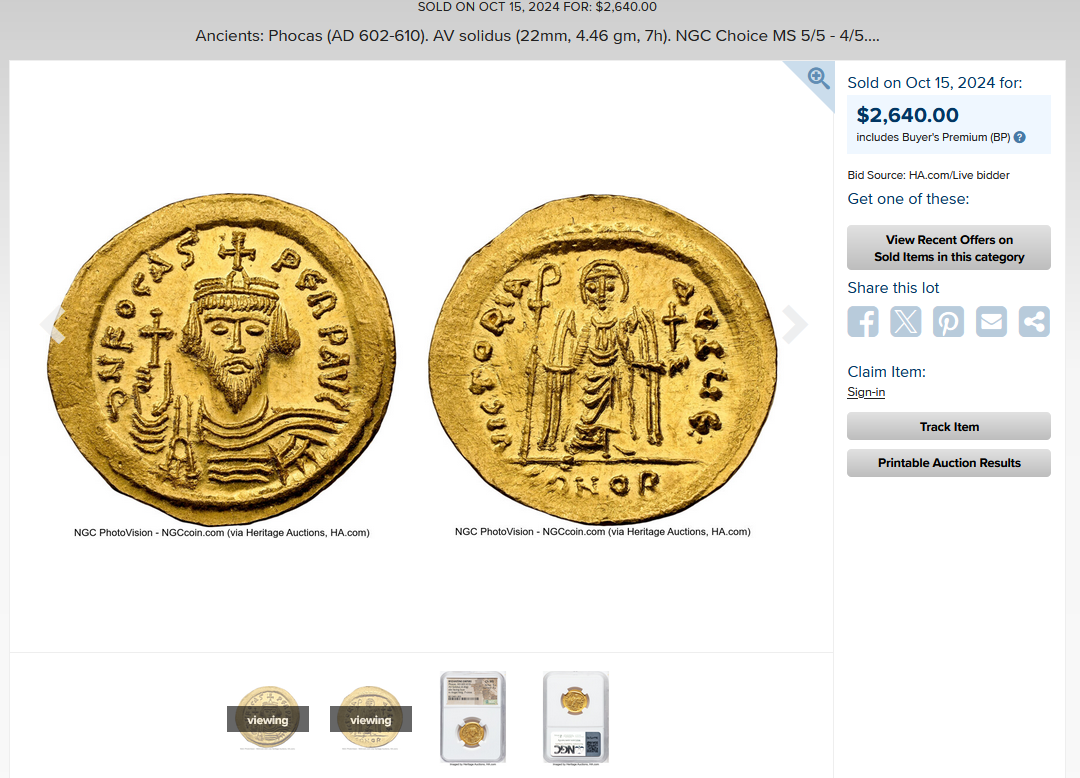
Task: Click the Buyer's Premium help question icon
Action: tap(1019, 137)
